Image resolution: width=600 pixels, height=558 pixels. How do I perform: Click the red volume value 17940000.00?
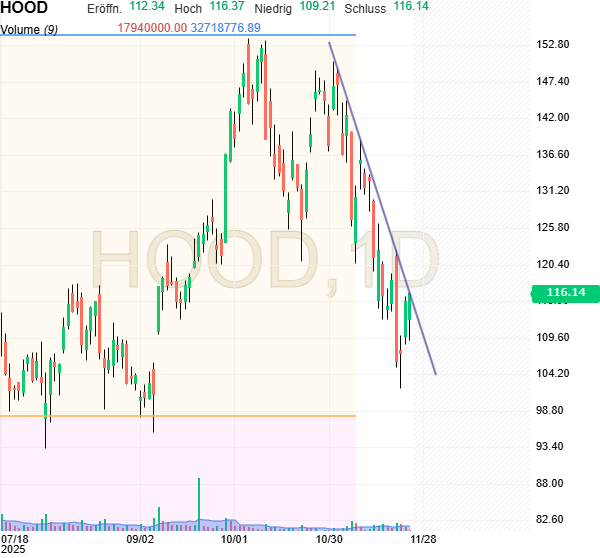[x=152, y=28]
